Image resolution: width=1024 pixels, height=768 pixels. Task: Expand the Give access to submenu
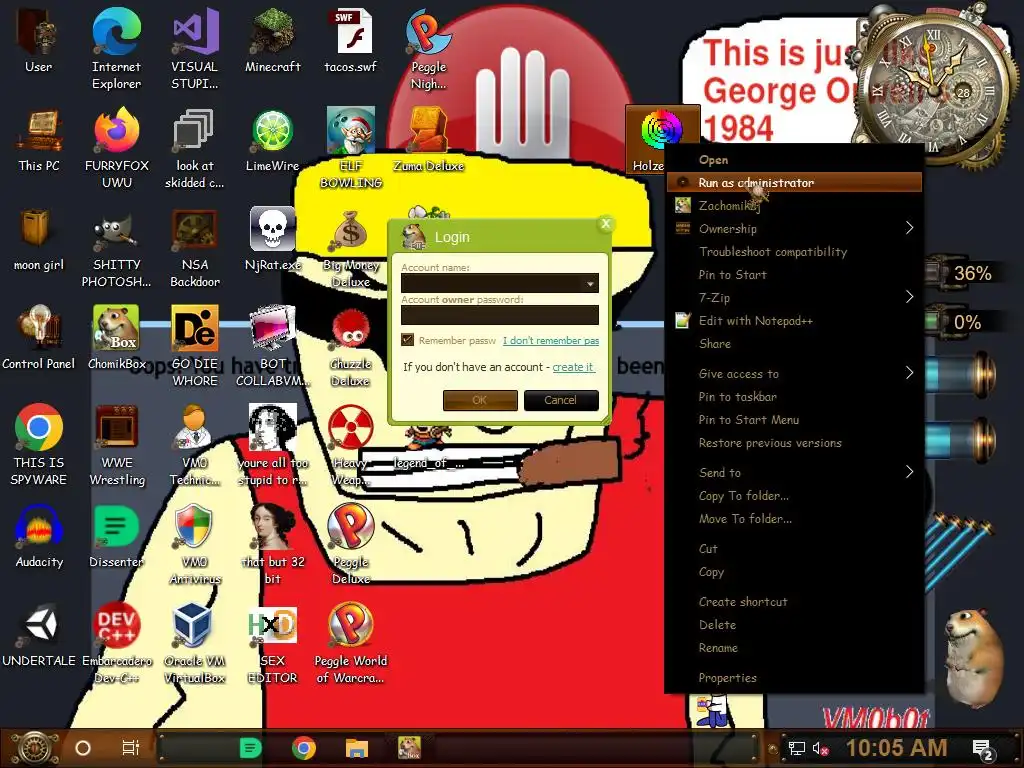pos(794,373)
